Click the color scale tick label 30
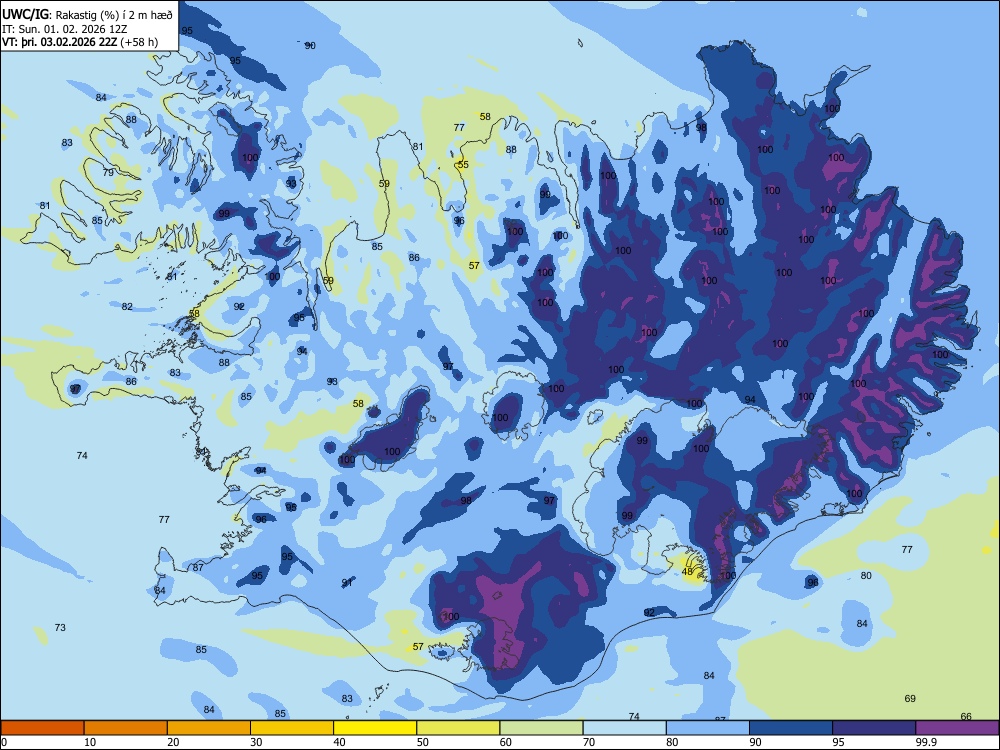1000x750 pixels. (256, 742)
